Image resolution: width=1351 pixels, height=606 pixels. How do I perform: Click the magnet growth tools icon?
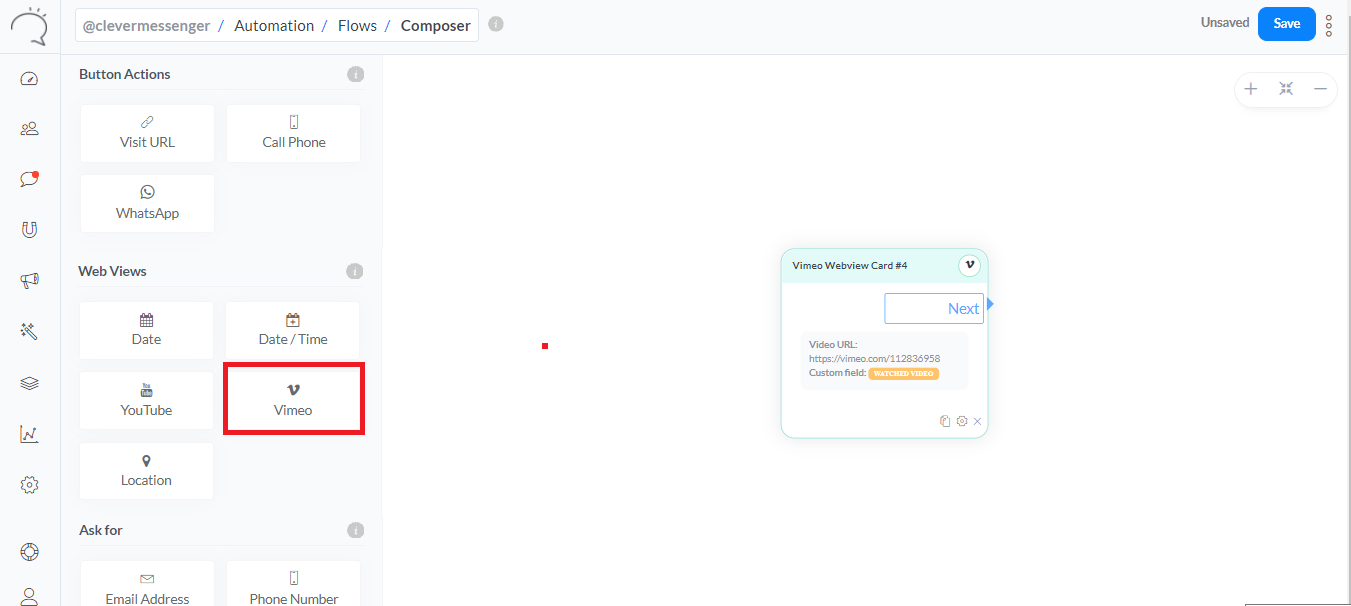(x=29, y=230)
